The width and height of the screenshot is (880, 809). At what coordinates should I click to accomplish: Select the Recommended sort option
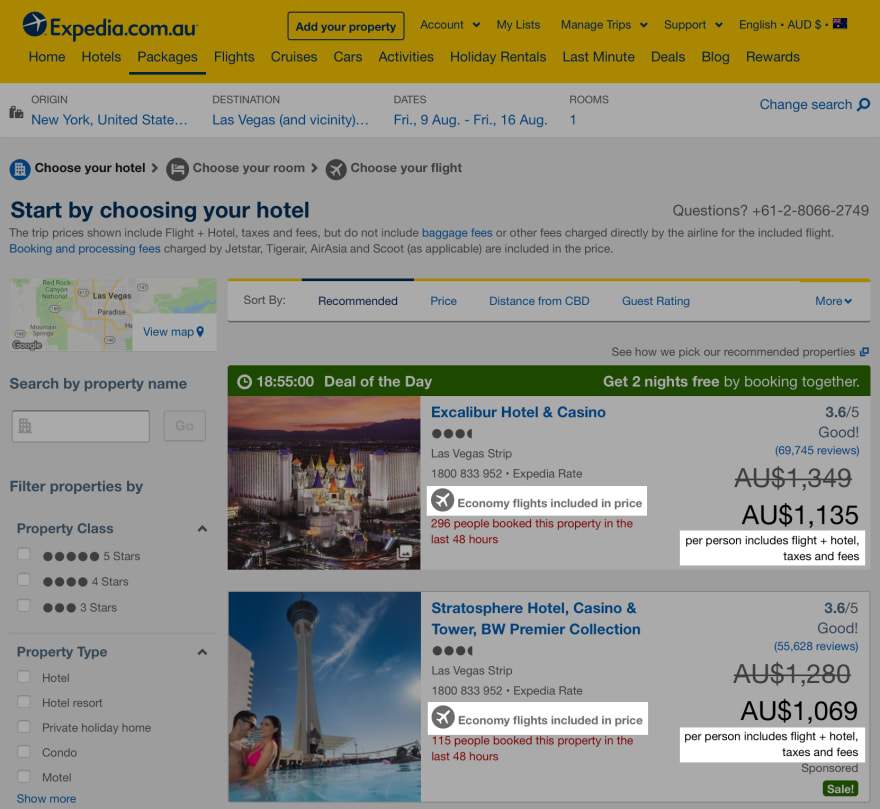[x=358, y=301]
